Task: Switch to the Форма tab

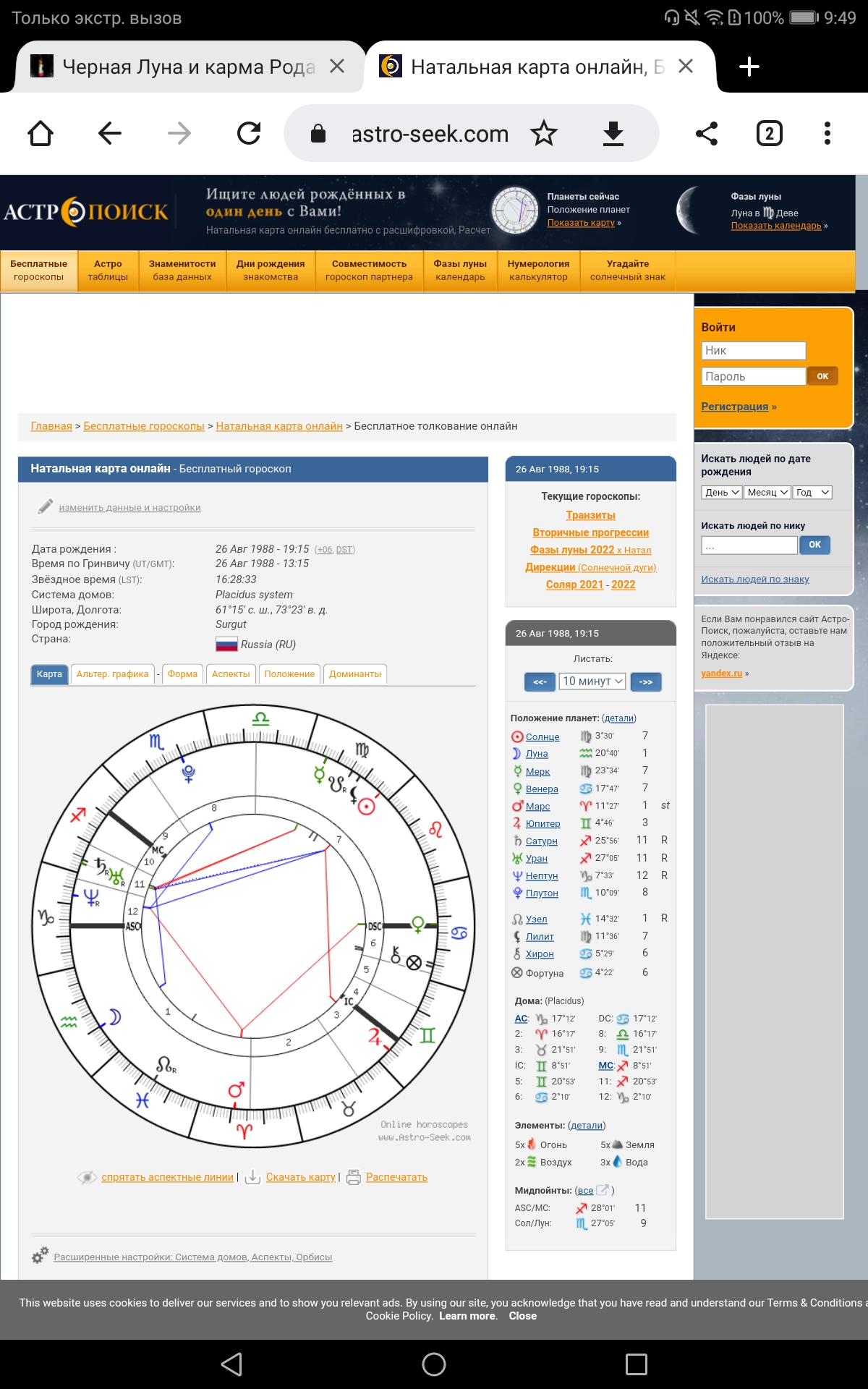Action: (182, 674)
